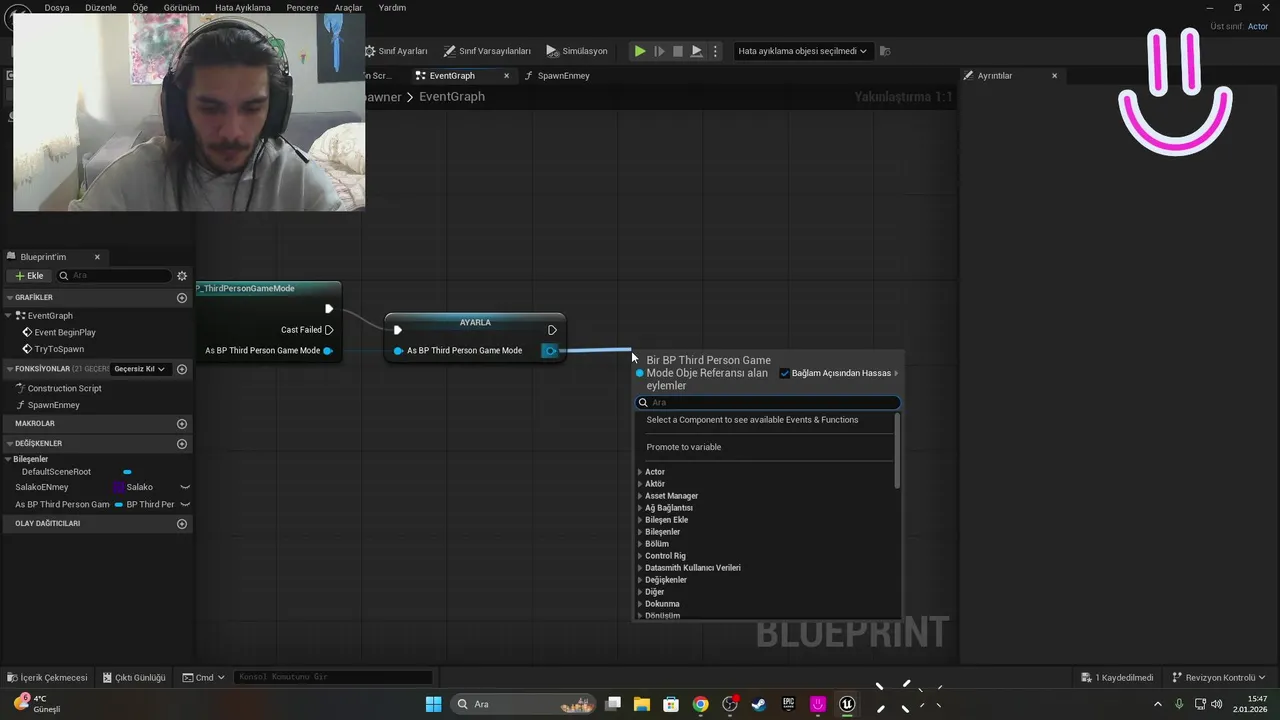This screenshot has height=720, width=1280.
Task: Add a new event dispatcher in OLAY DAĞITICILARI
Action: tap(182, 524)
